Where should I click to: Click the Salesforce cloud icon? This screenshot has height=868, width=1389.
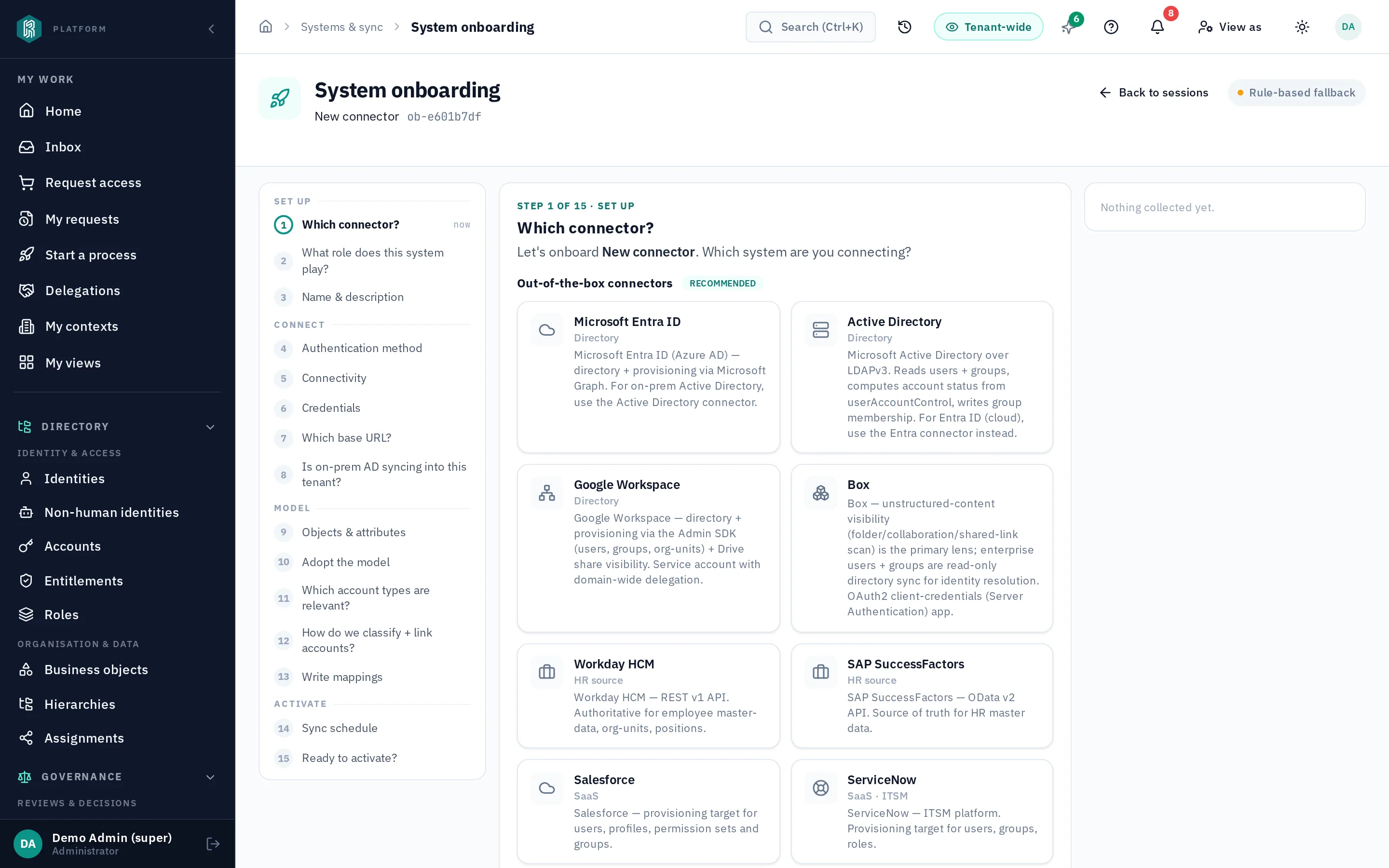click(547, 788)
